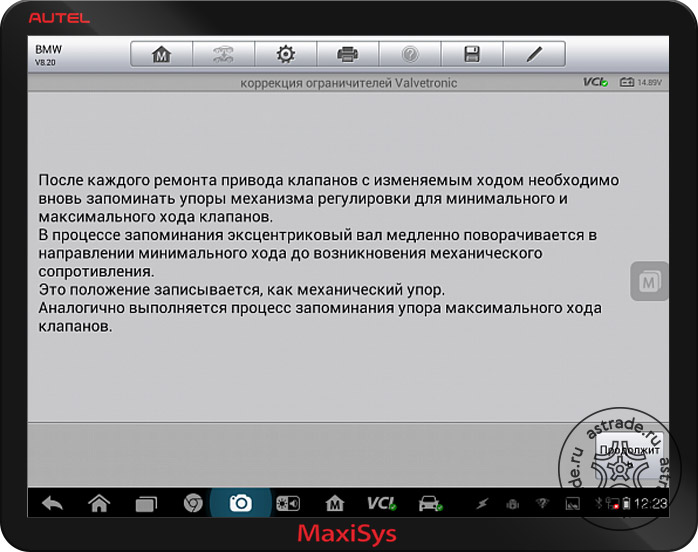698x552 pixels.
Task: Go to the Android home screen
Action: click(x=99, y=503)
